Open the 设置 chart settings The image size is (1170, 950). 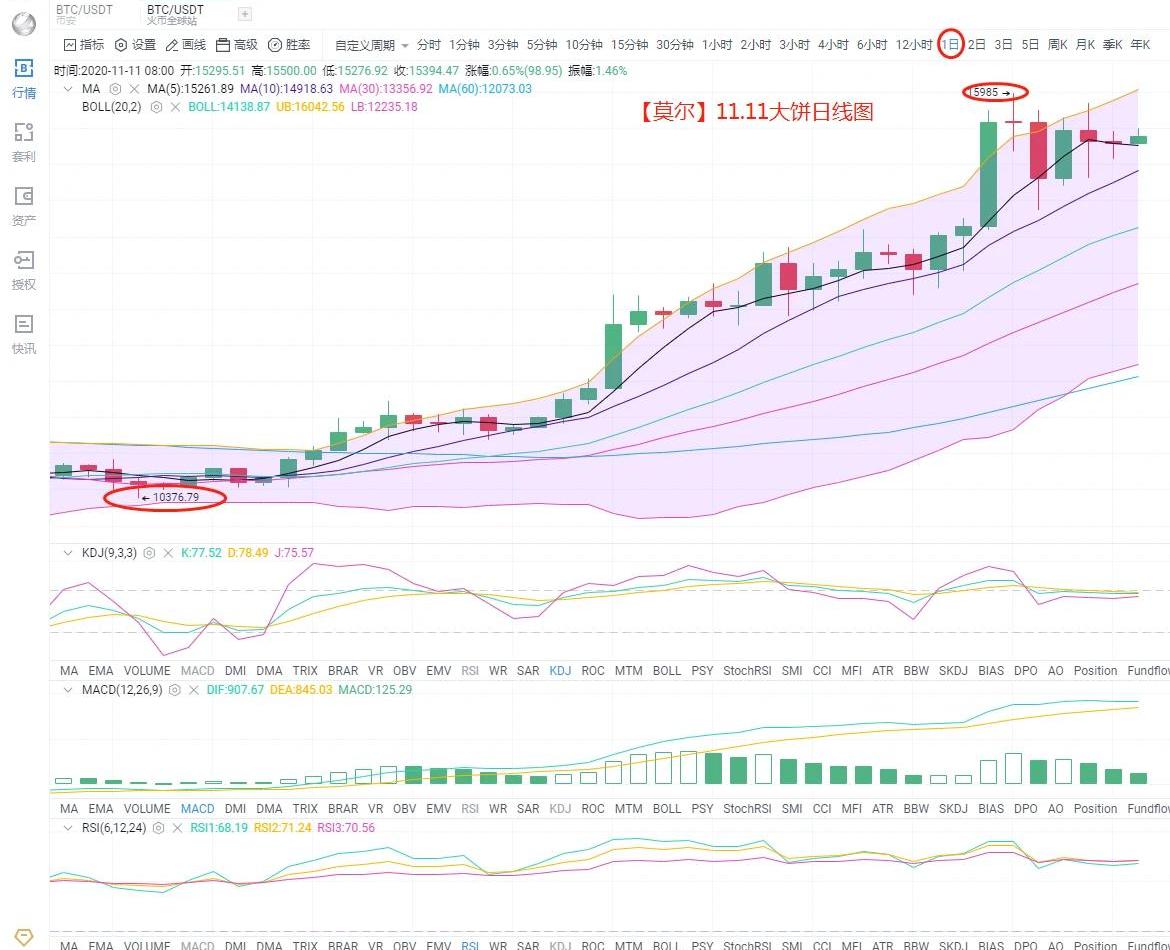tap(135, 45)
